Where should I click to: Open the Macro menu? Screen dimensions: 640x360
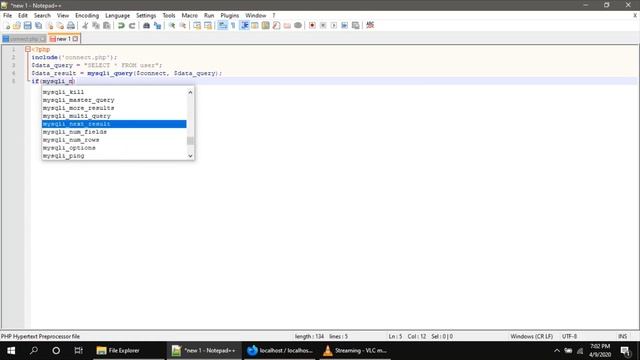pos(189,16)
